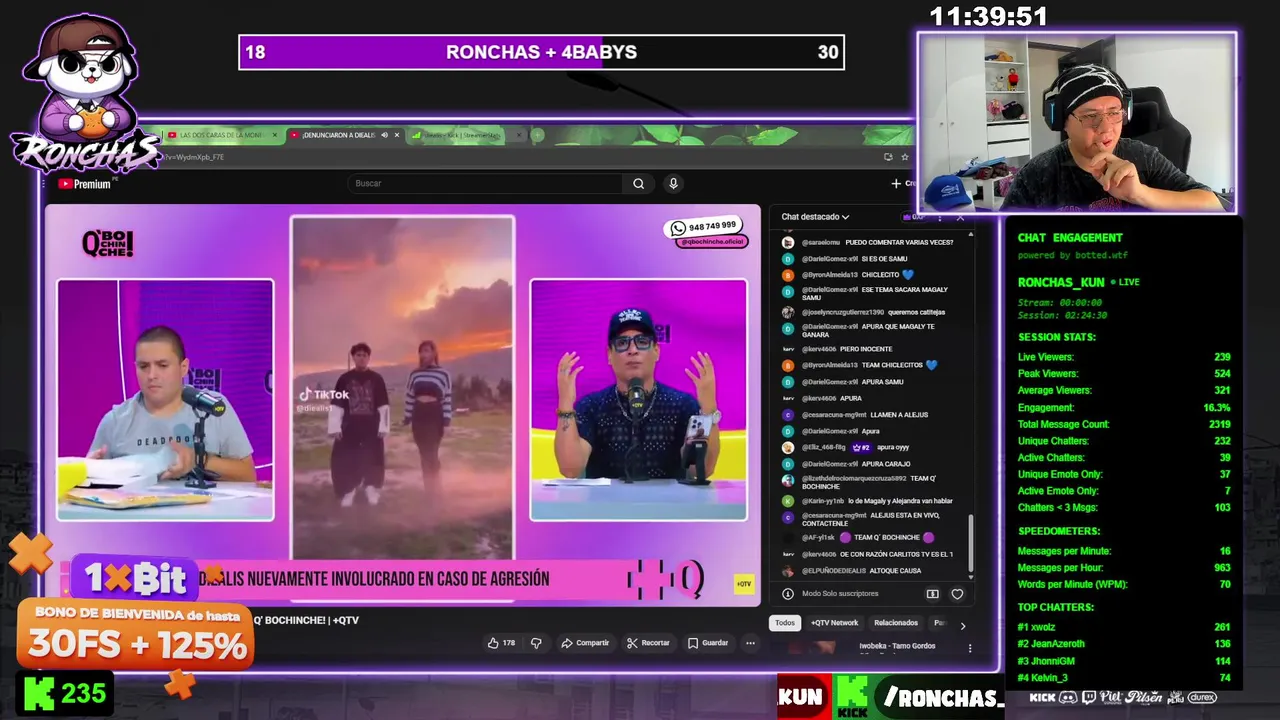Image resolution: width=1280 pixels, height=720 pixels.
Task: Like the video with 178 likes
Action: click(x=501, y=643)
